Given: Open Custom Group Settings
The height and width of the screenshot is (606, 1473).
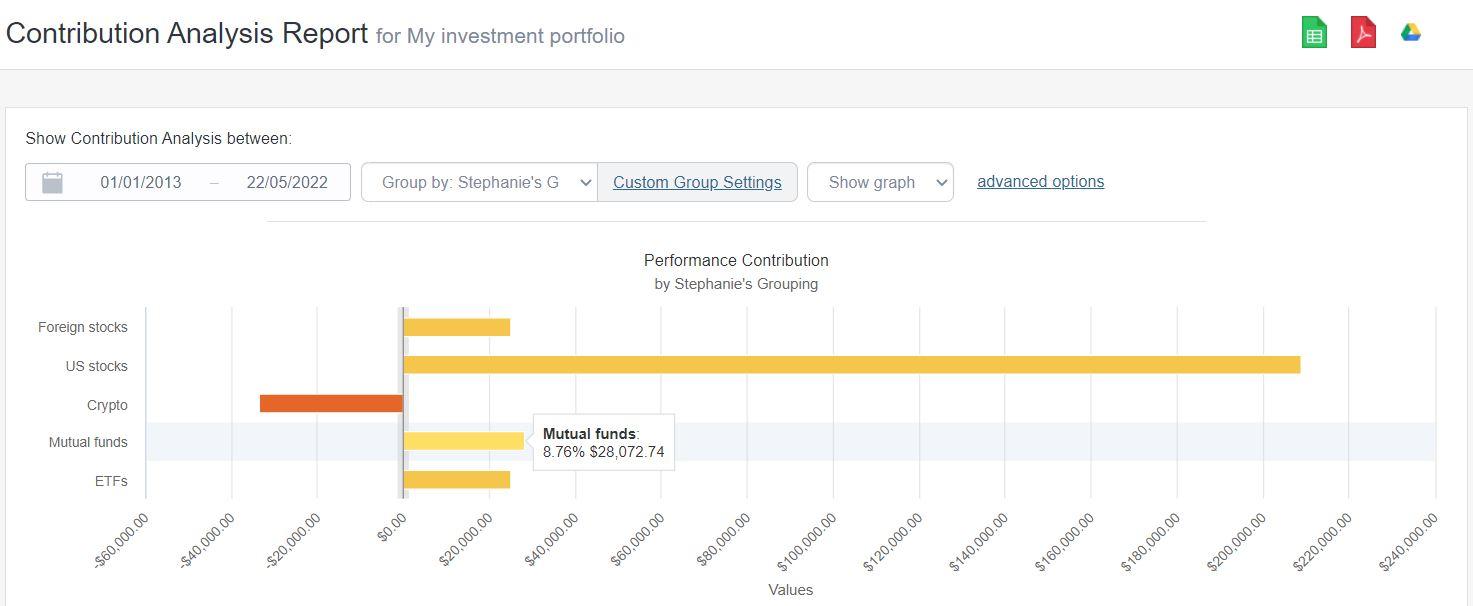Looking at the screenshot, I should point(697,182).
